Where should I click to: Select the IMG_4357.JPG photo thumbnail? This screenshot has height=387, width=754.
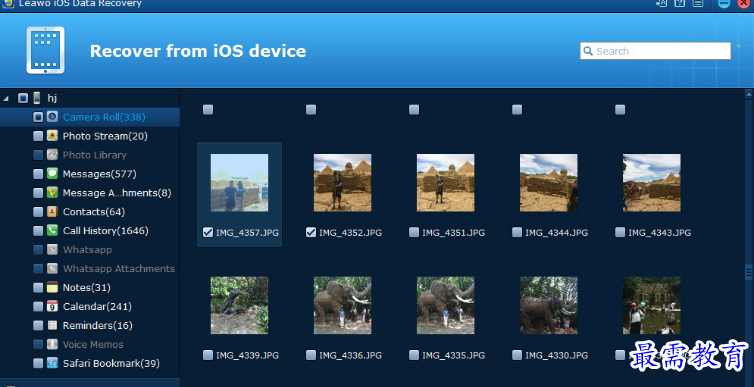239,183
